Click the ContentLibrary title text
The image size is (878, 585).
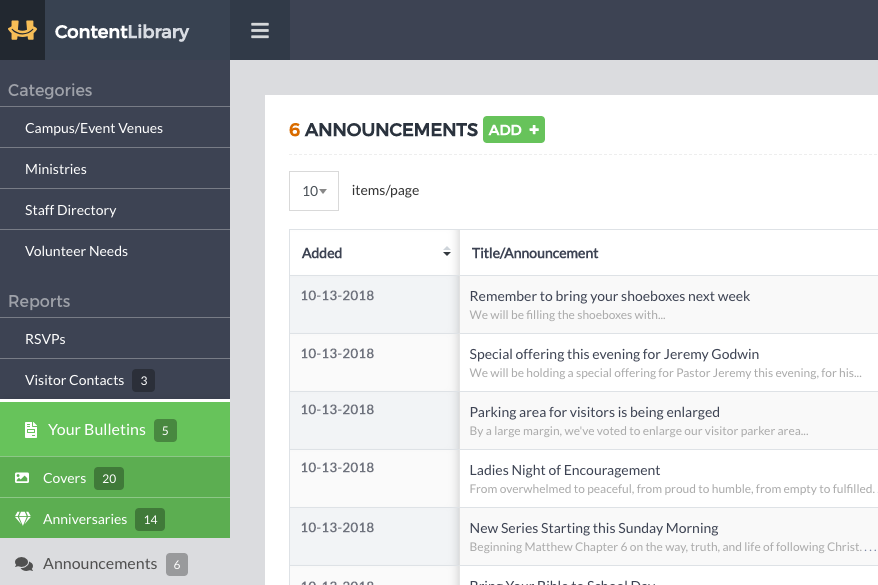[x=122, y=32]
